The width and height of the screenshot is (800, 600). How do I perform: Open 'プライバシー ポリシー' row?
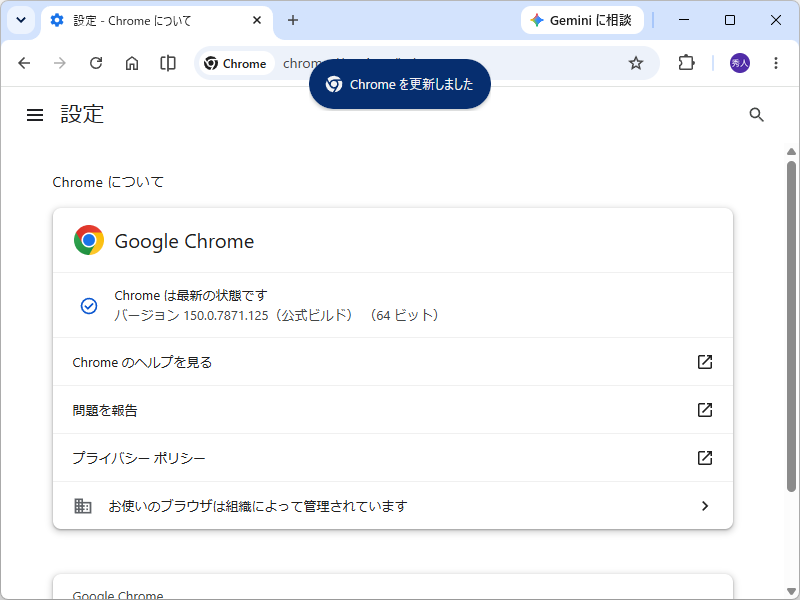393,458
